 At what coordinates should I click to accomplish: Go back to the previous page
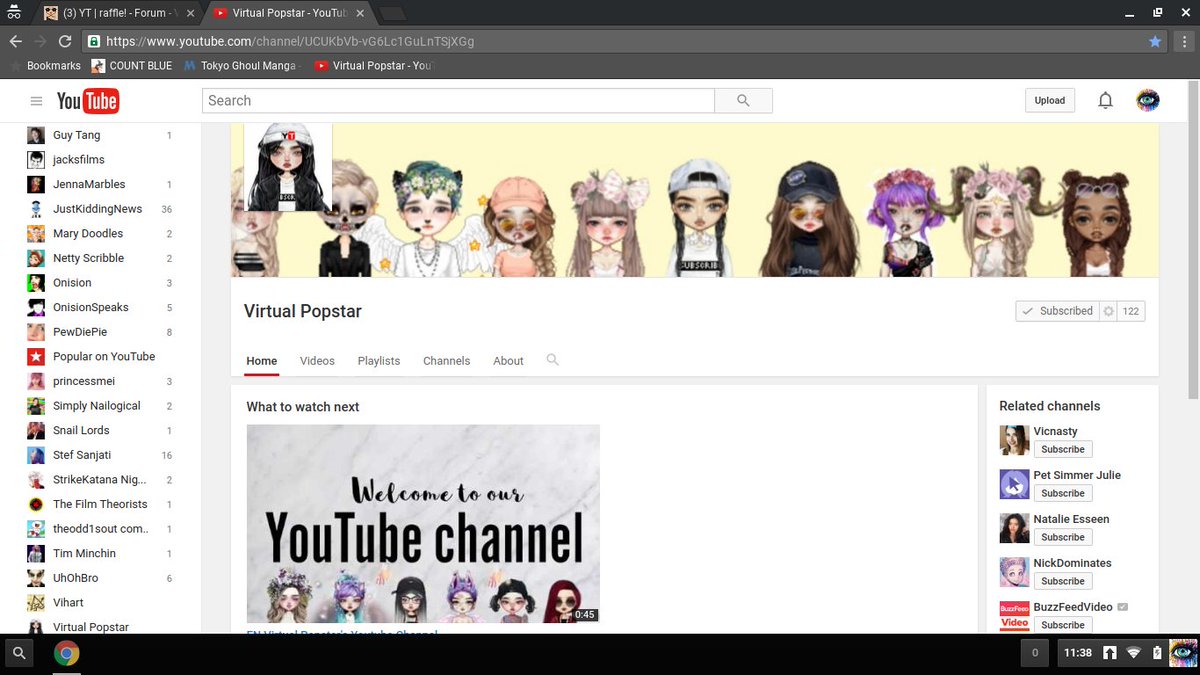click(x=15, y=42)
